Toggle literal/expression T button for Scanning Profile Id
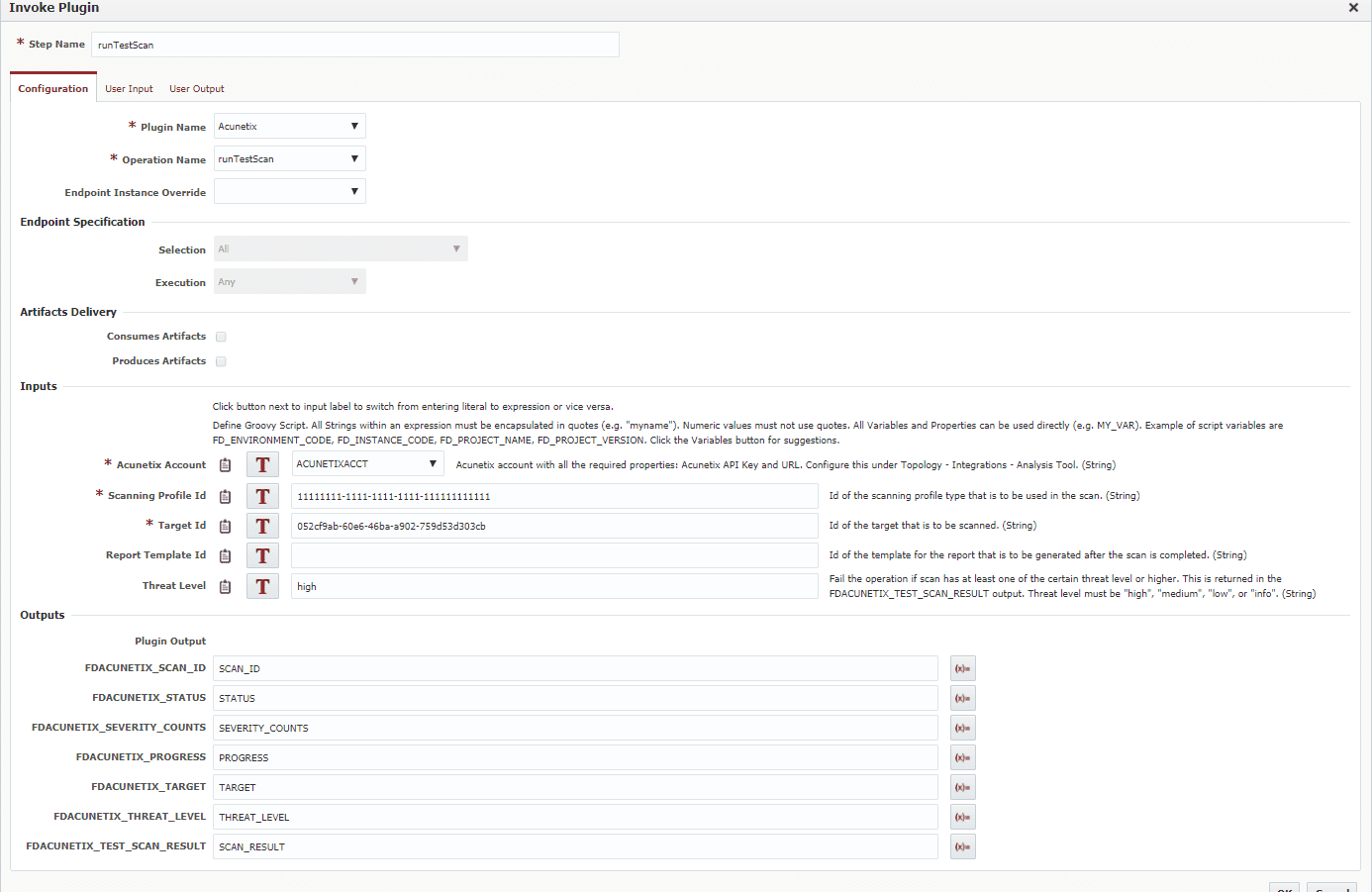Image resolution: width=1372 pixels, height=892 pixels. (x=262, y=496)
